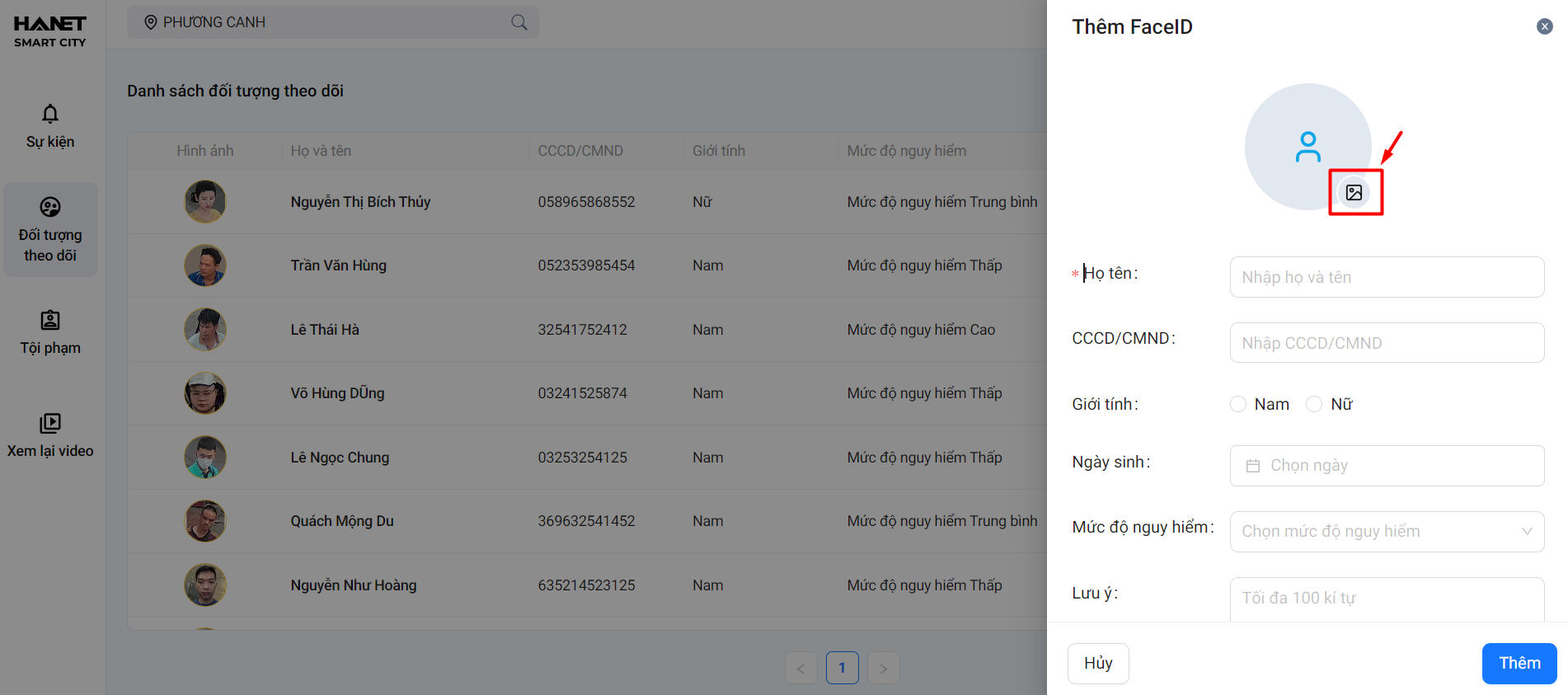This screenshot has height=695, width=1568.
Task: Click the CCCD/CMND column header
Action: tap(580, 151)
